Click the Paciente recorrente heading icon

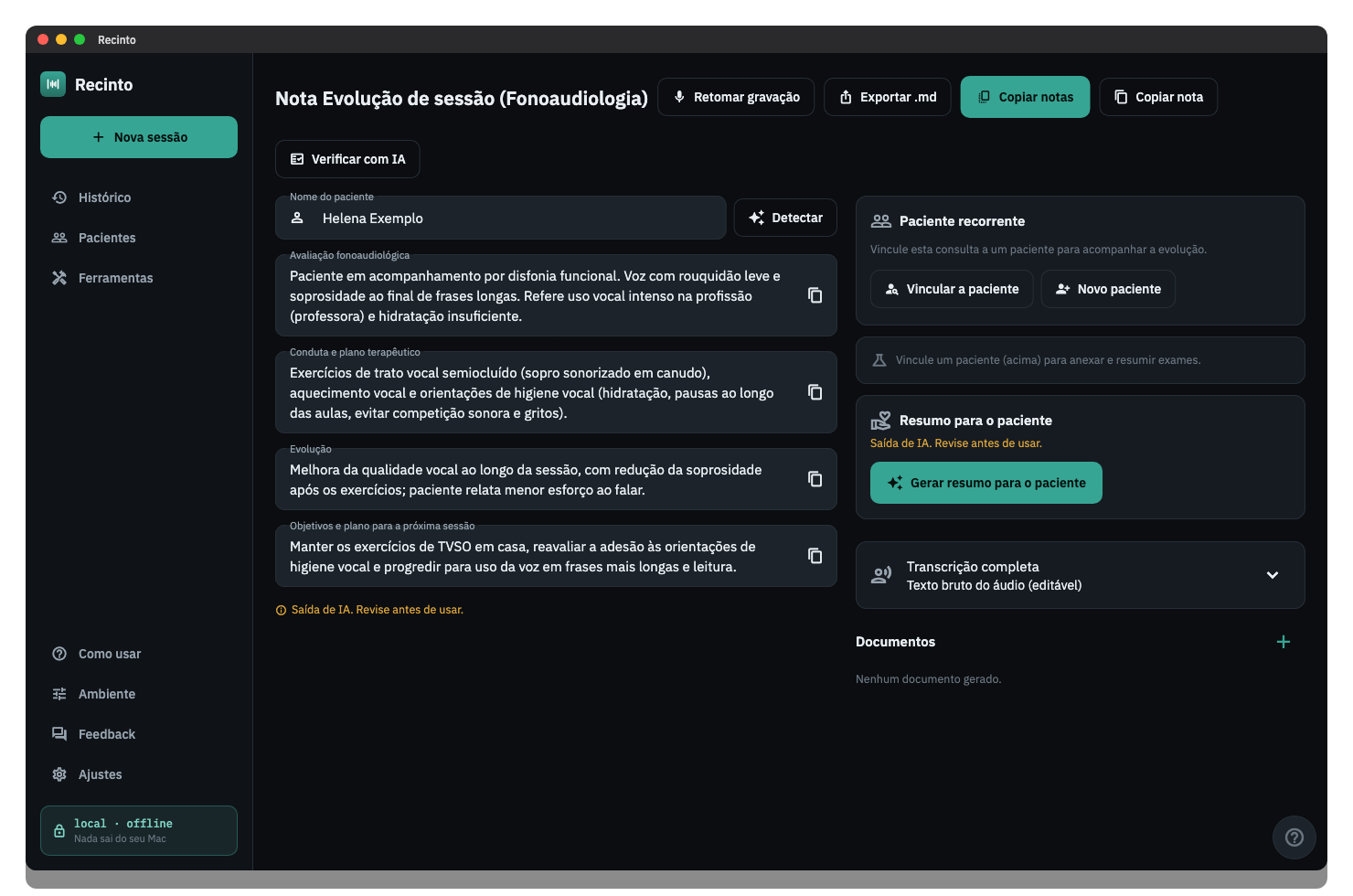tap(881, 221)
